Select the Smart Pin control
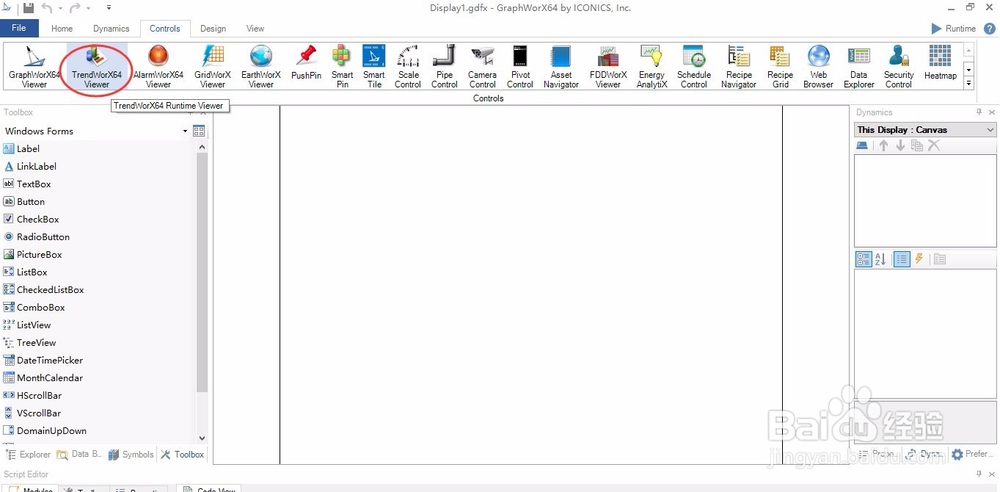Image resolution: width=1000 pixels, height=492 pixels. (342, 66)
